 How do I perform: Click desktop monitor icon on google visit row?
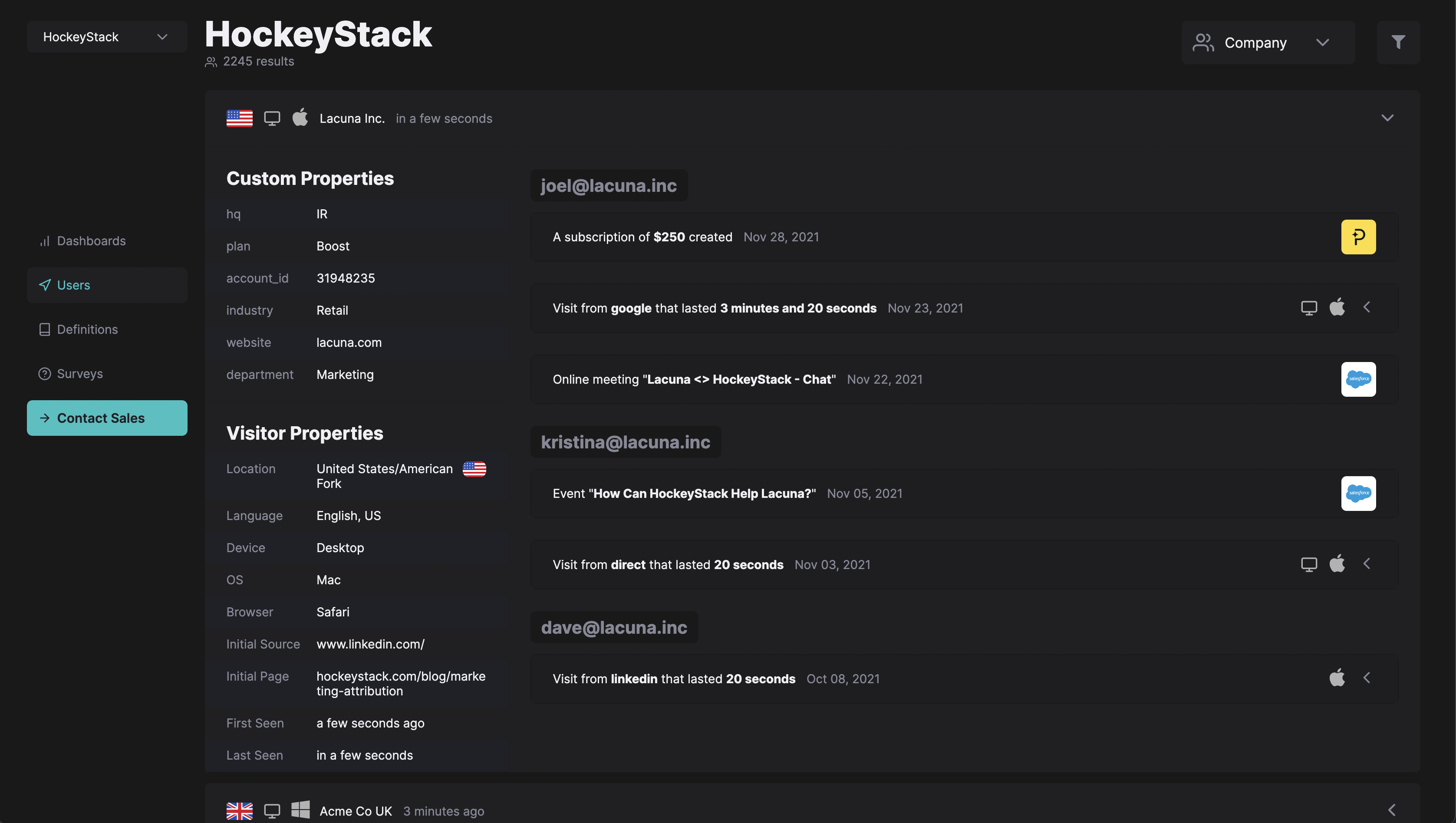pos(1308,308)
